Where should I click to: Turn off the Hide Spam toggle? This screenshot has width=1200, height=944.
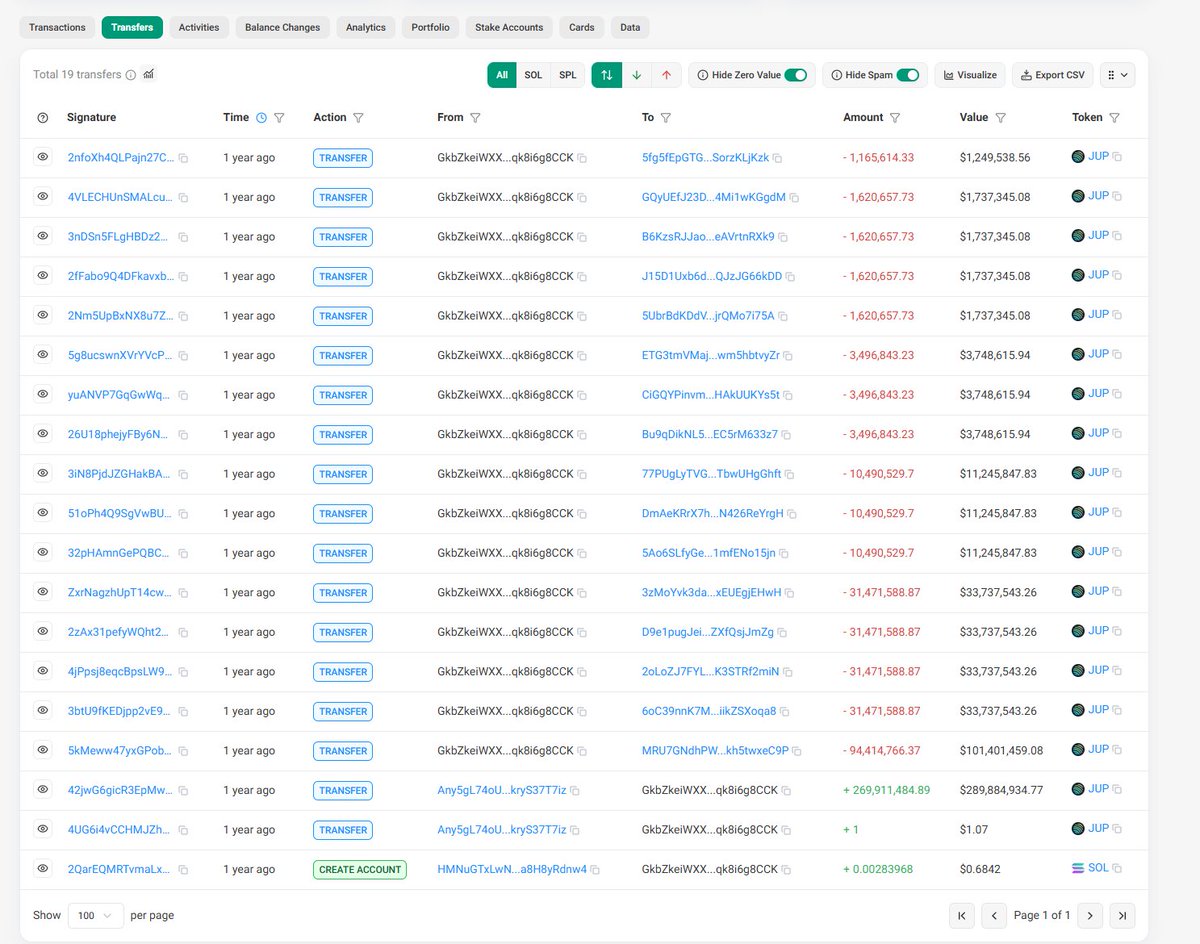908,74
